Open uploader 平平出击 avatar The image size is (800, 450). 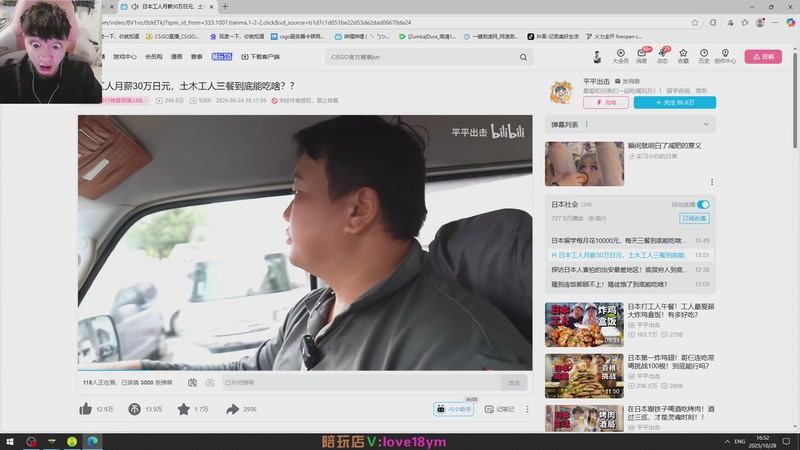click(x=562, y=93)
